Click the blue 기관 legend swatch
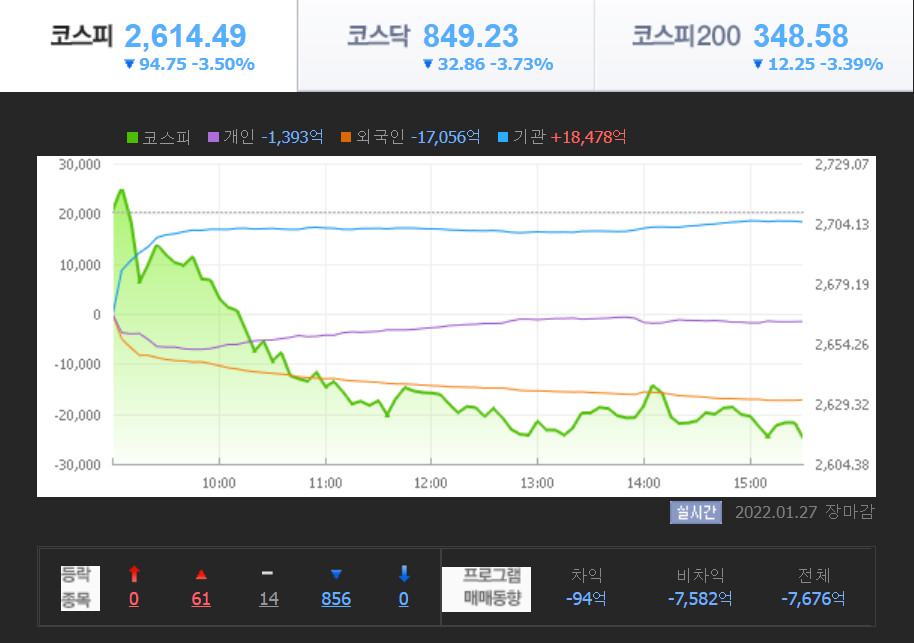Viewport: 914px width, 643px height. coord(503,137)
